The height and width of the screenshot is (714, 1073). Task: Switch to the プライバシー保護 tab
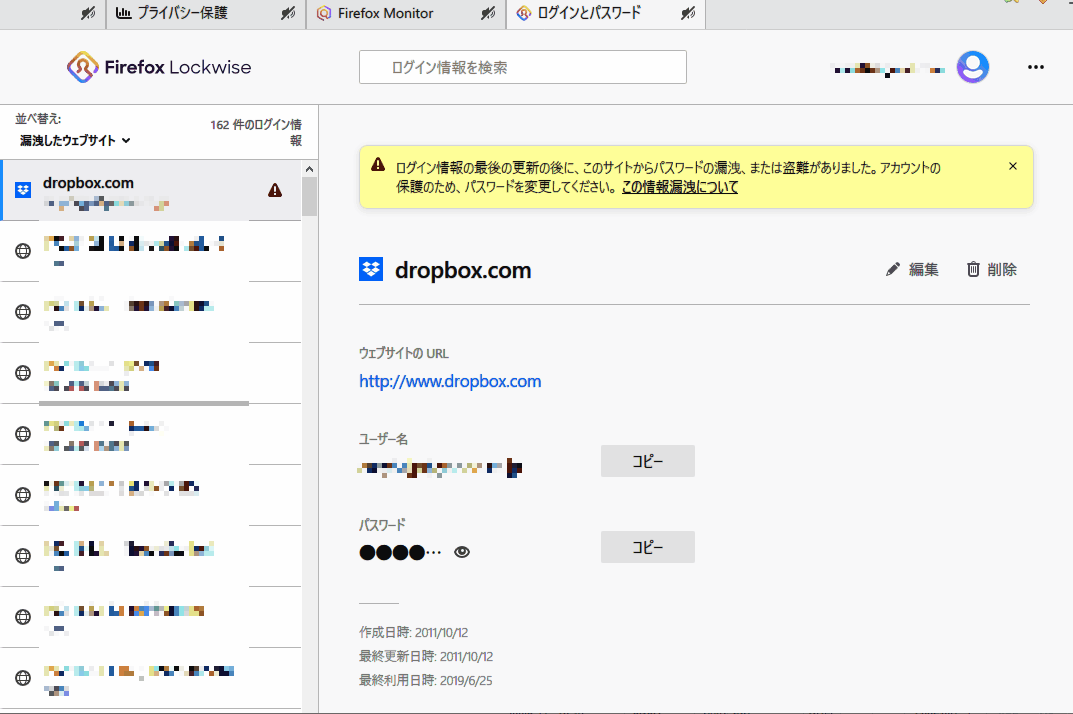206,14
